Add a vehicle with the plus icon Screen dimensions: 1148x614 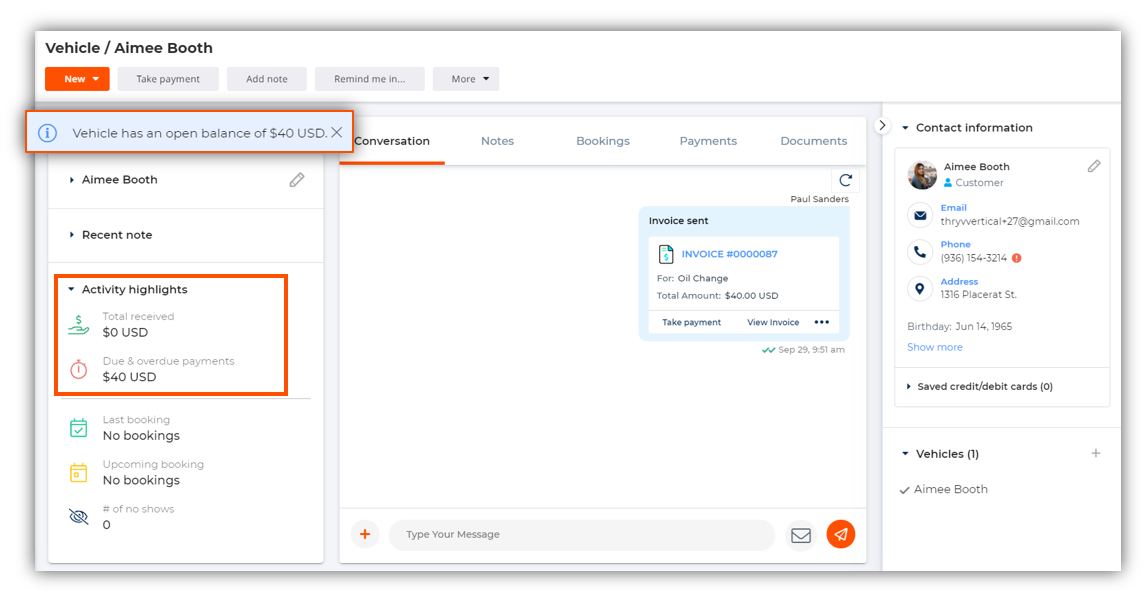1096,453
